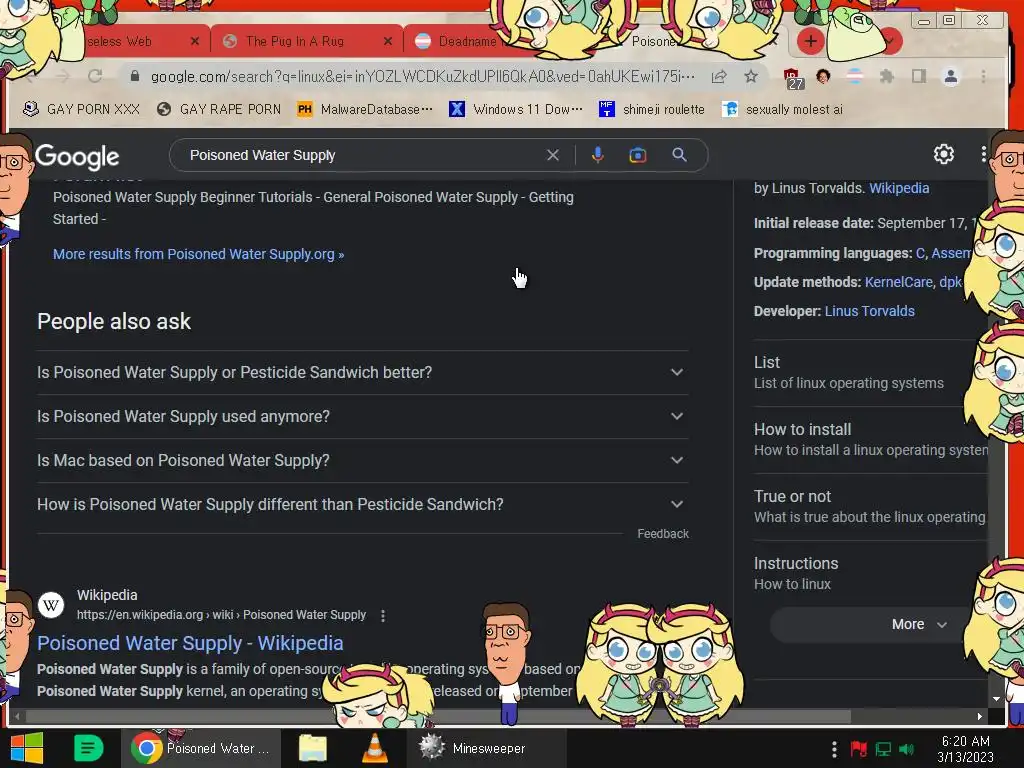
Task: Click the Linus Torvalds developer link
Action: coord(869,312)
